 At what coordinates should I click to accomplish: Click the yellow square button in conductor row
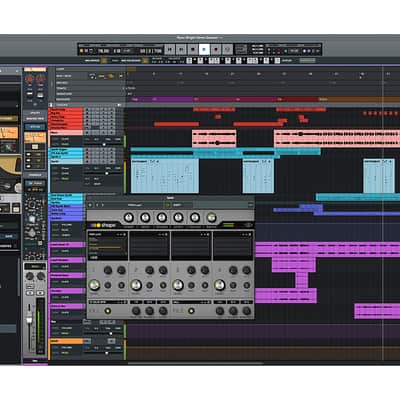coord(121,76)
